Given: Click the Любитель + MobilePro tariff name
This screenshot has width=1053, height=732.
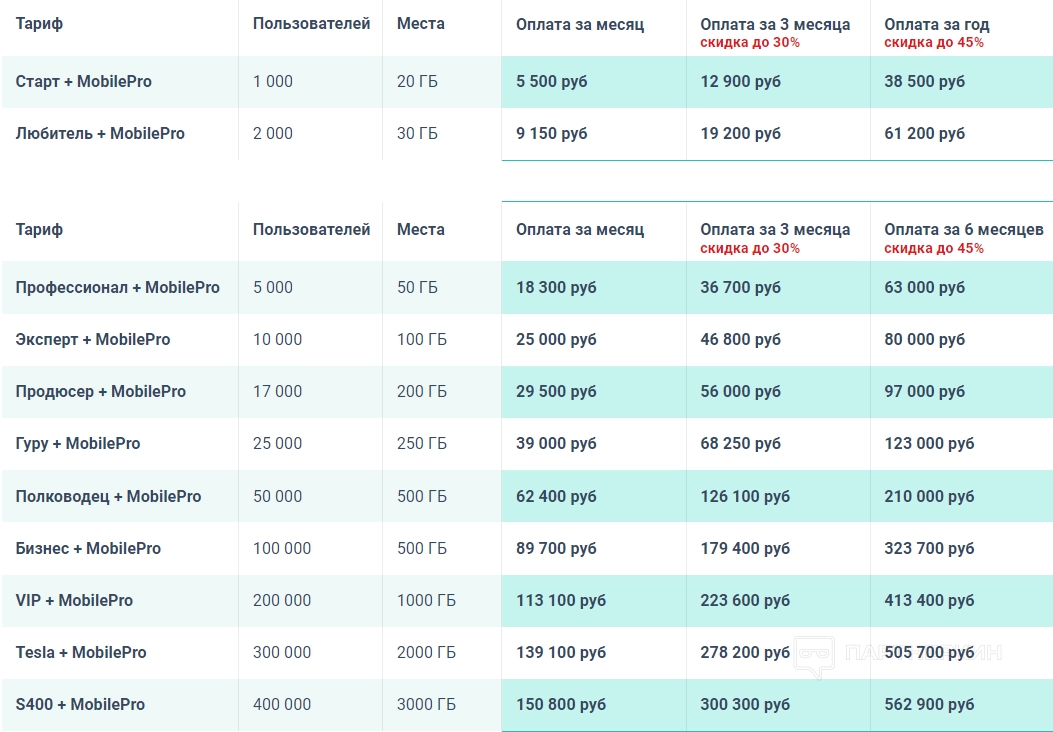Looking at the screenshot, I should coord(100,134).
